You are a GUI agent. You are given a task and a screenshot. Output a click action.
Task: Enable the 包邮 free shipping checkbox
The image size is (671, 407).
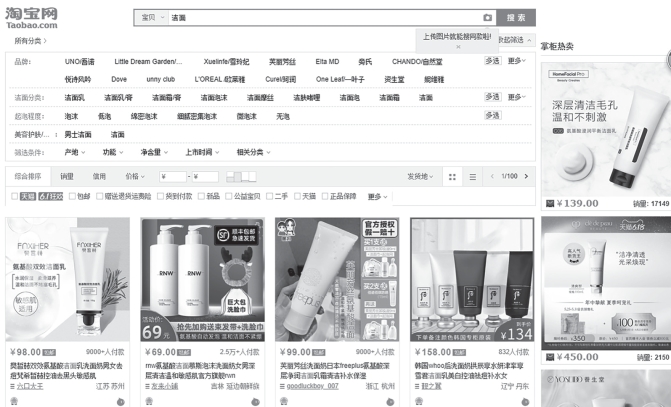point(72,196)
